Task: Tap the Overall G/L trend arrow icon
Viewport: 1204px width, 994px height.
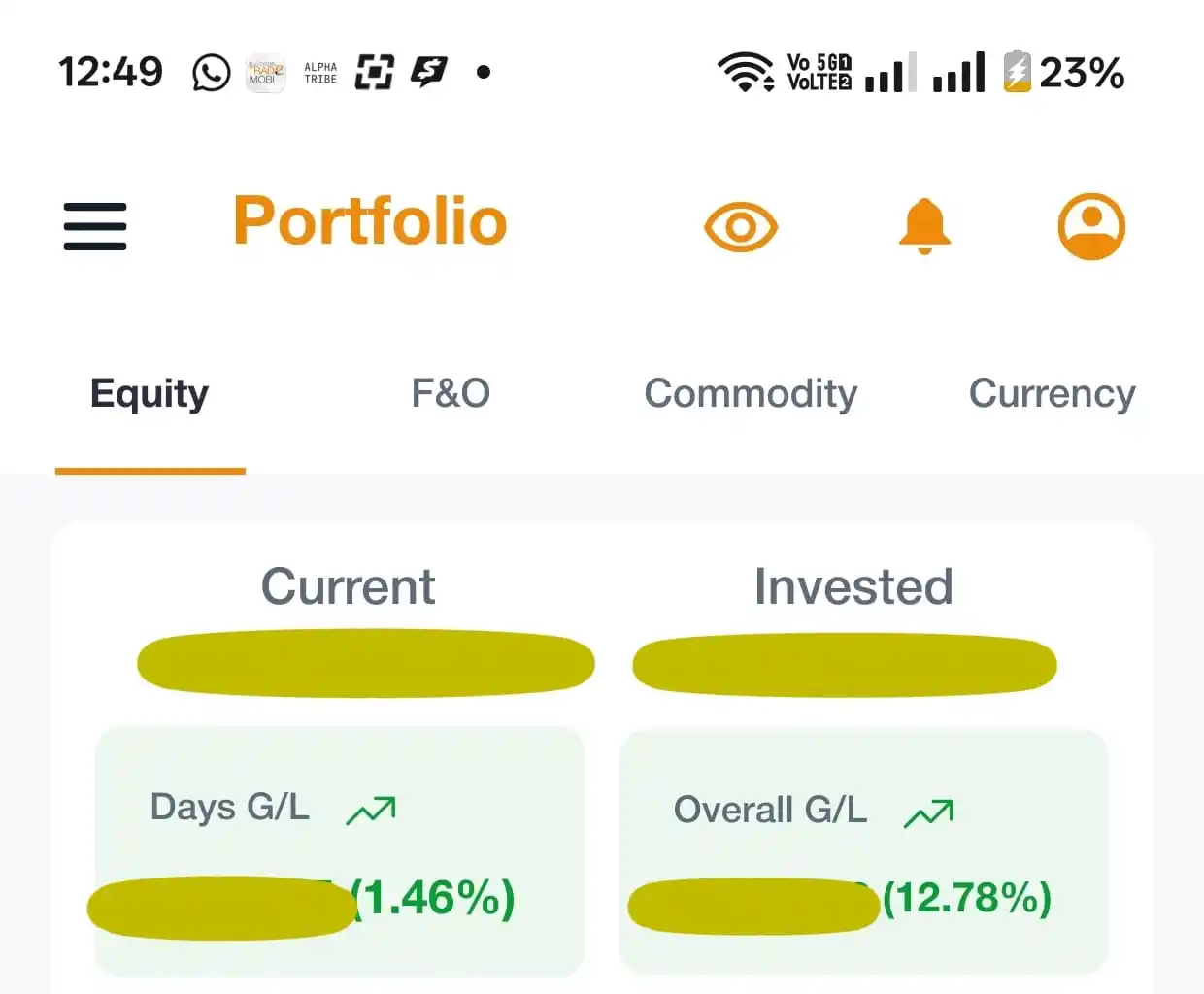Action: pos(928,813)
